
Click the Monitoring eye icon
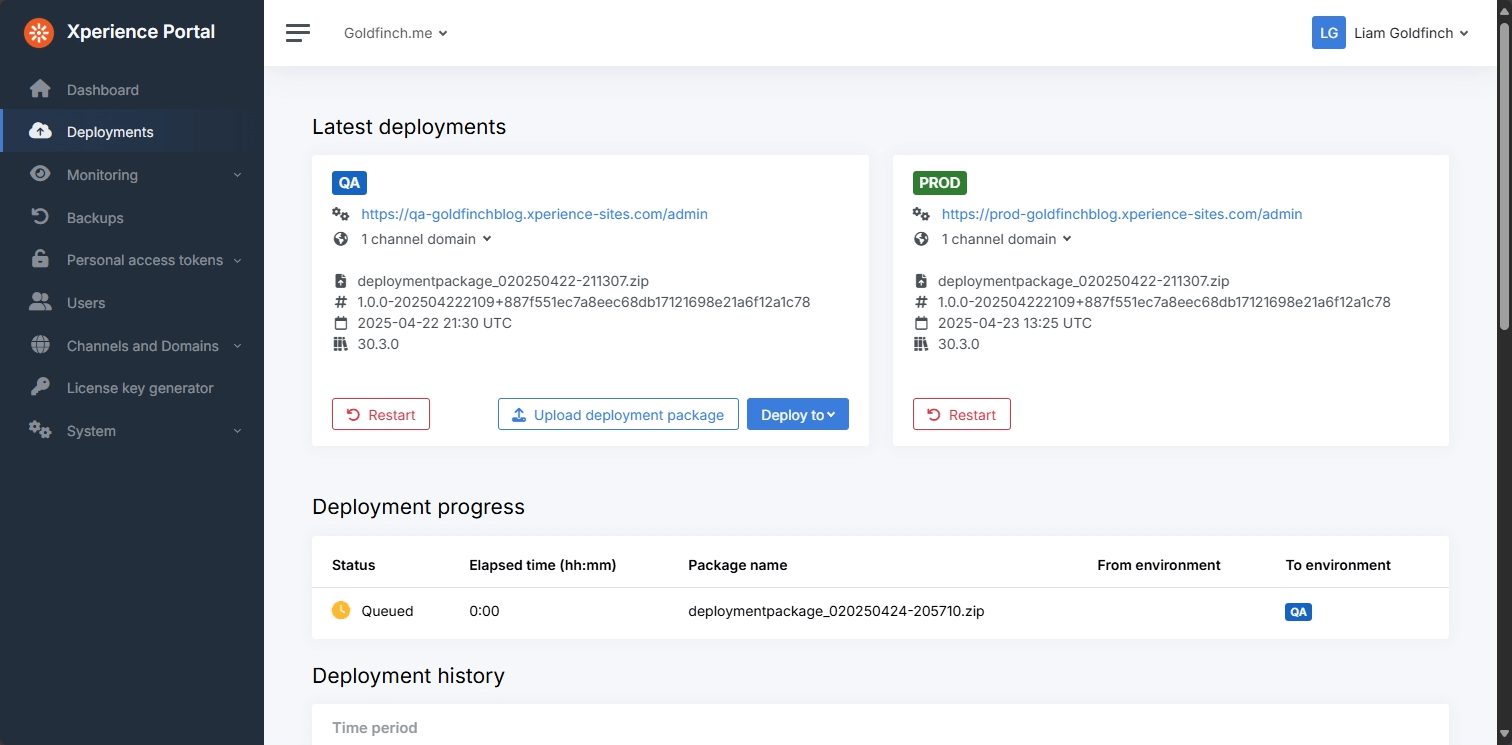point(40,174)
